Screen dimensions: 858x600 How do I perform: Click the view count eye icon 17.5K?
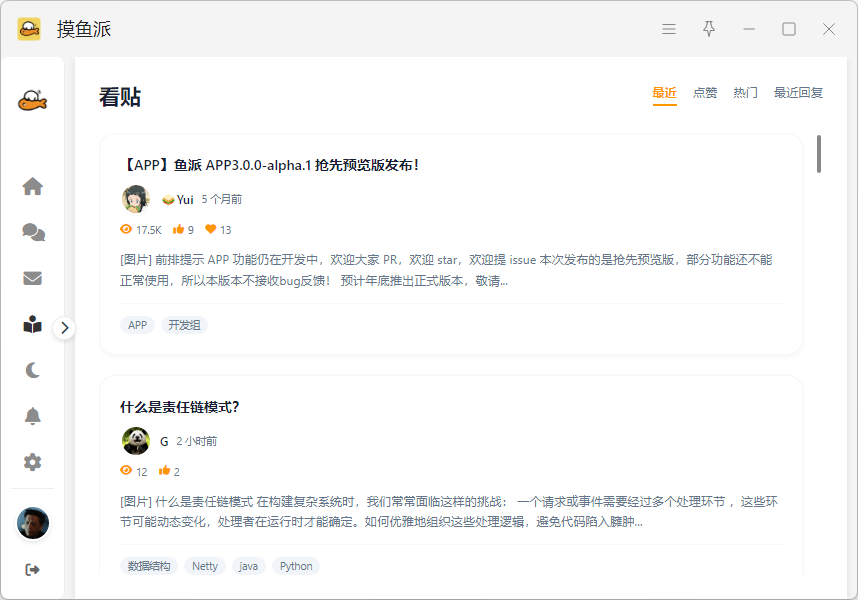pyautogui.click(x=126, y=229)
